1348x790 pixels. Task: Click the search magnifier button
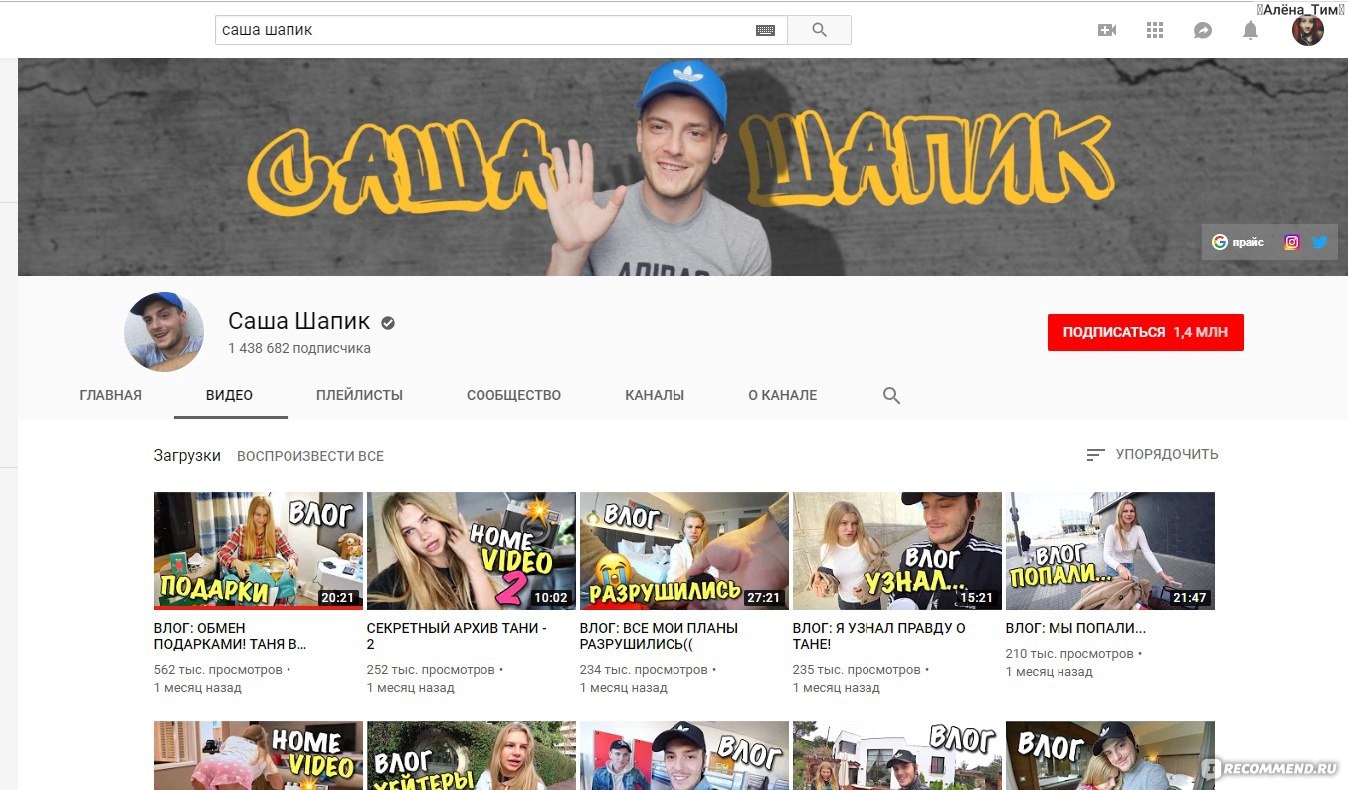click(x=819, y=30)
